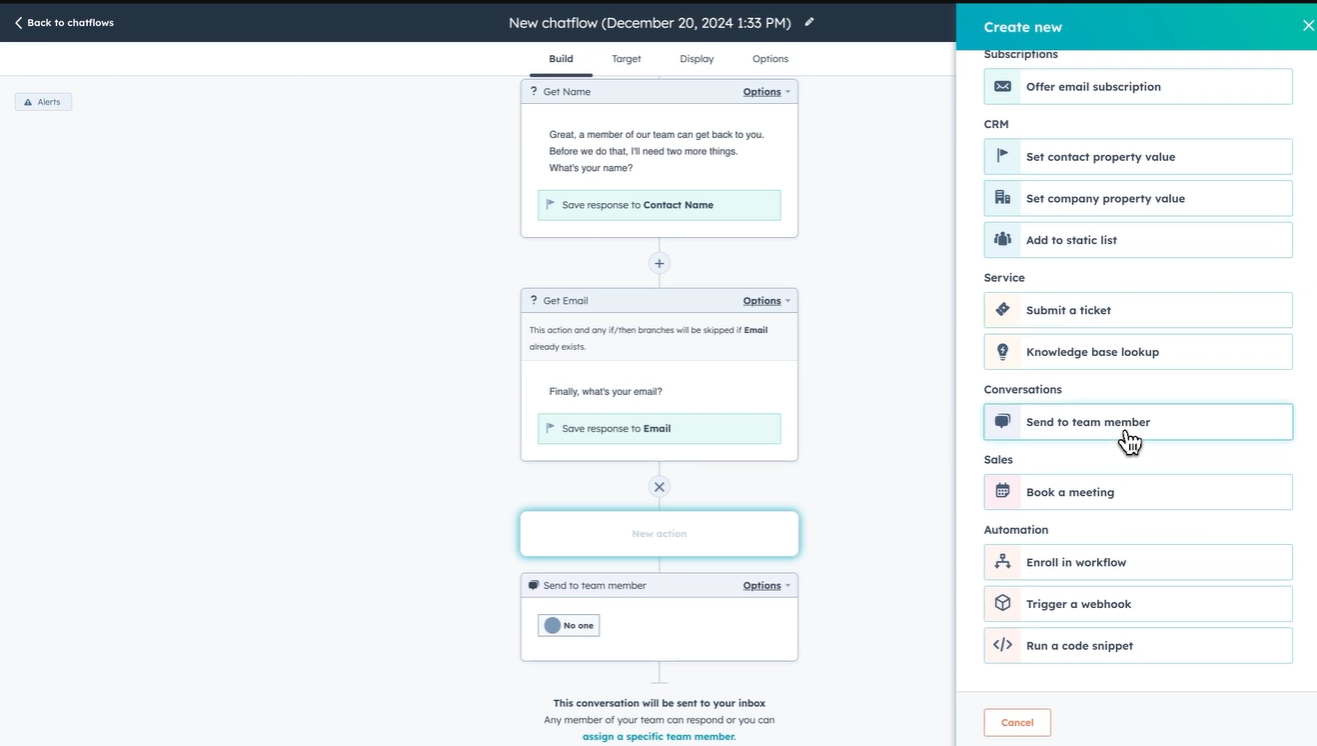The height and width of the screenshot is (746, 1317).
Task: Click the Get Name card header
Action: point(659,92)
